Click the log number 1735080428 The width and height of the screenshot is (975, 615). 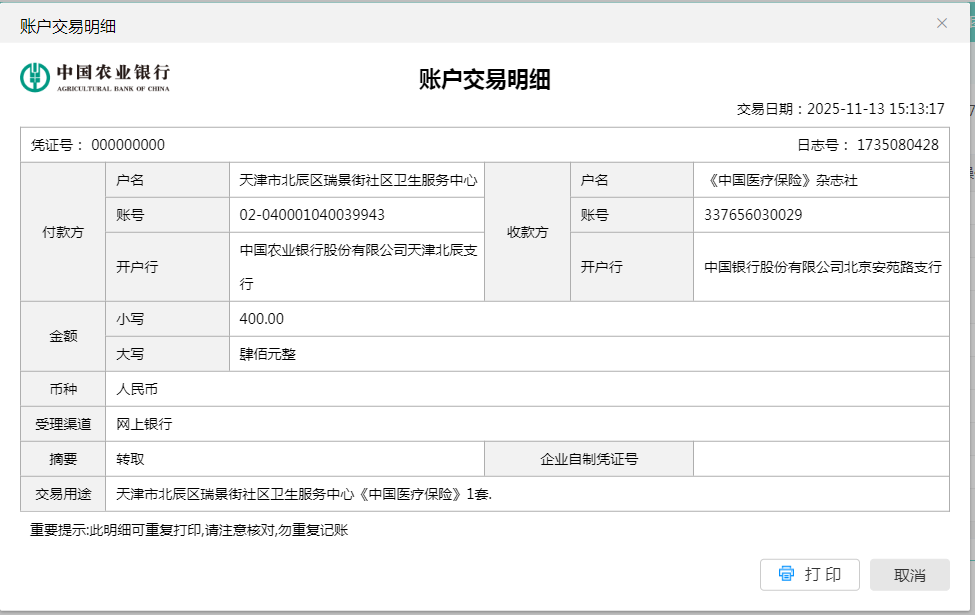(897, 145)
